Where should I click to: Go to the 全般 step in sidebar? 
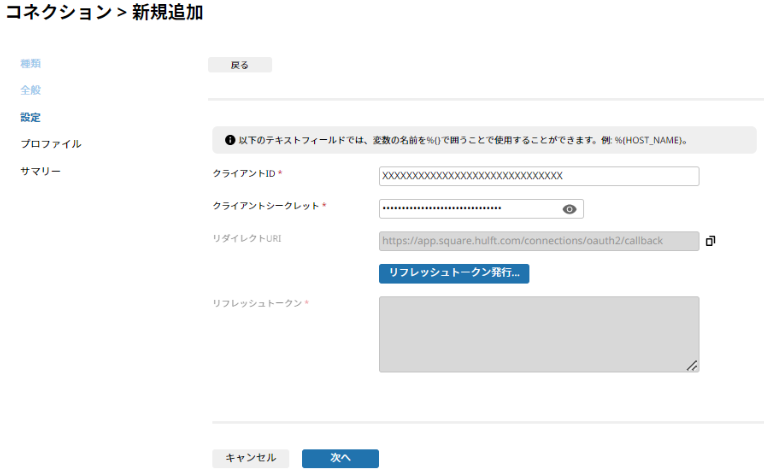point(30,90)
